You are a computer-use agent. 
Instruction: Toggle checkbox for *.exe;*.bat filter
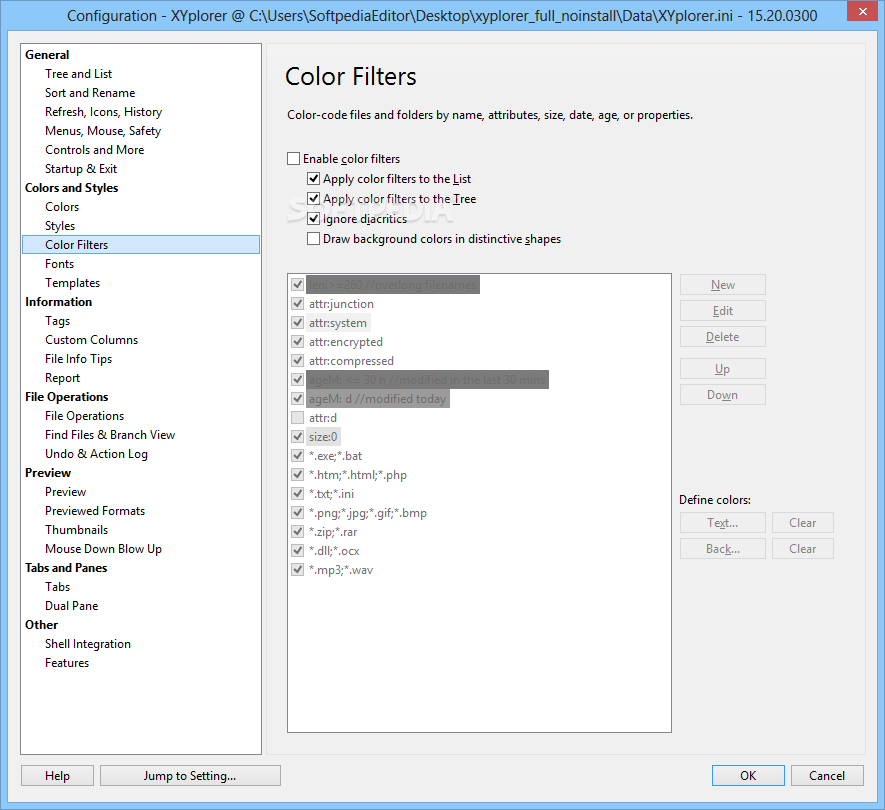point(297,456)
